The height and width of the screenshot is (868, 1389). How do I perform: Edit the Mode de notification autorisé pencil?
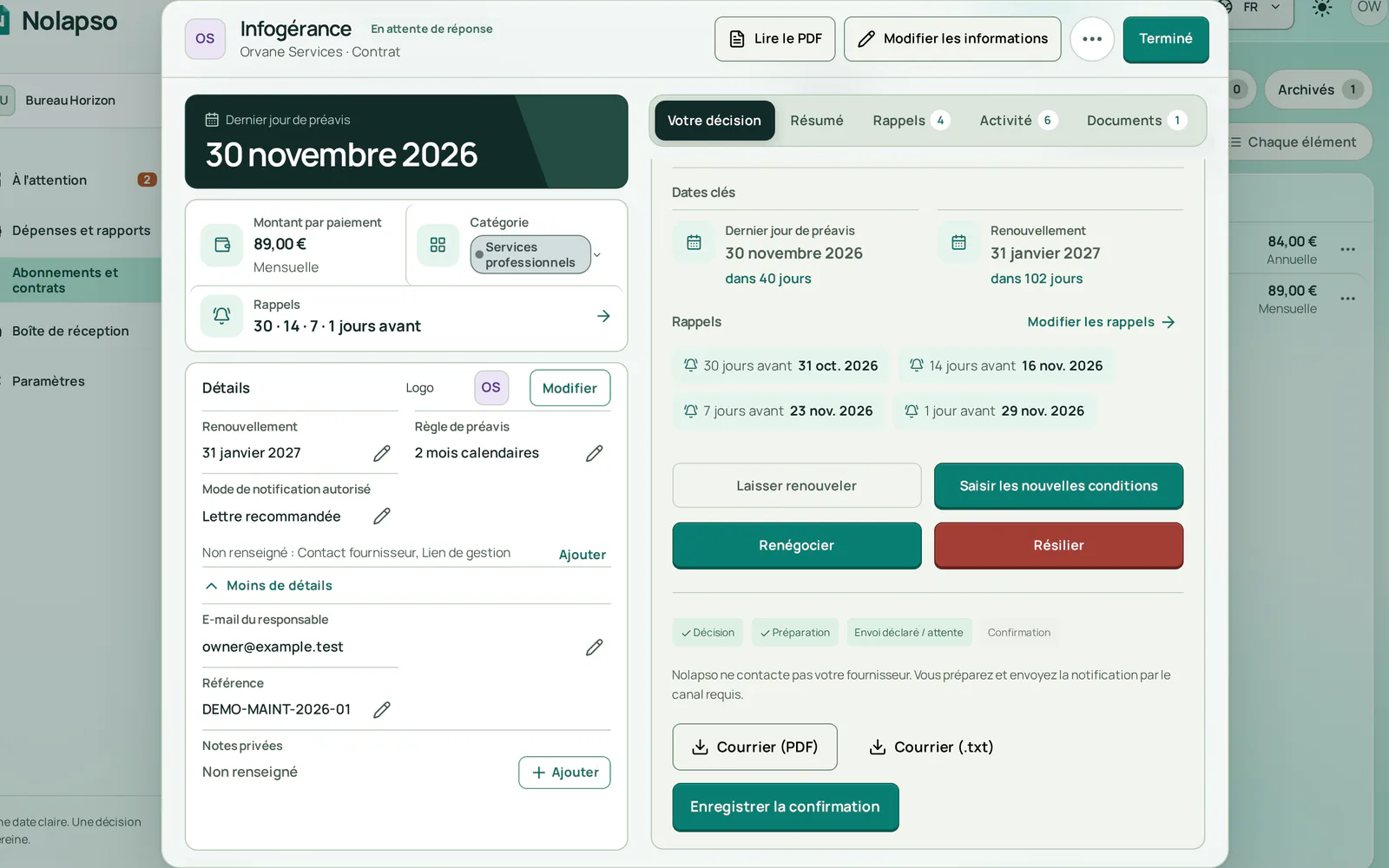(382, 516)
